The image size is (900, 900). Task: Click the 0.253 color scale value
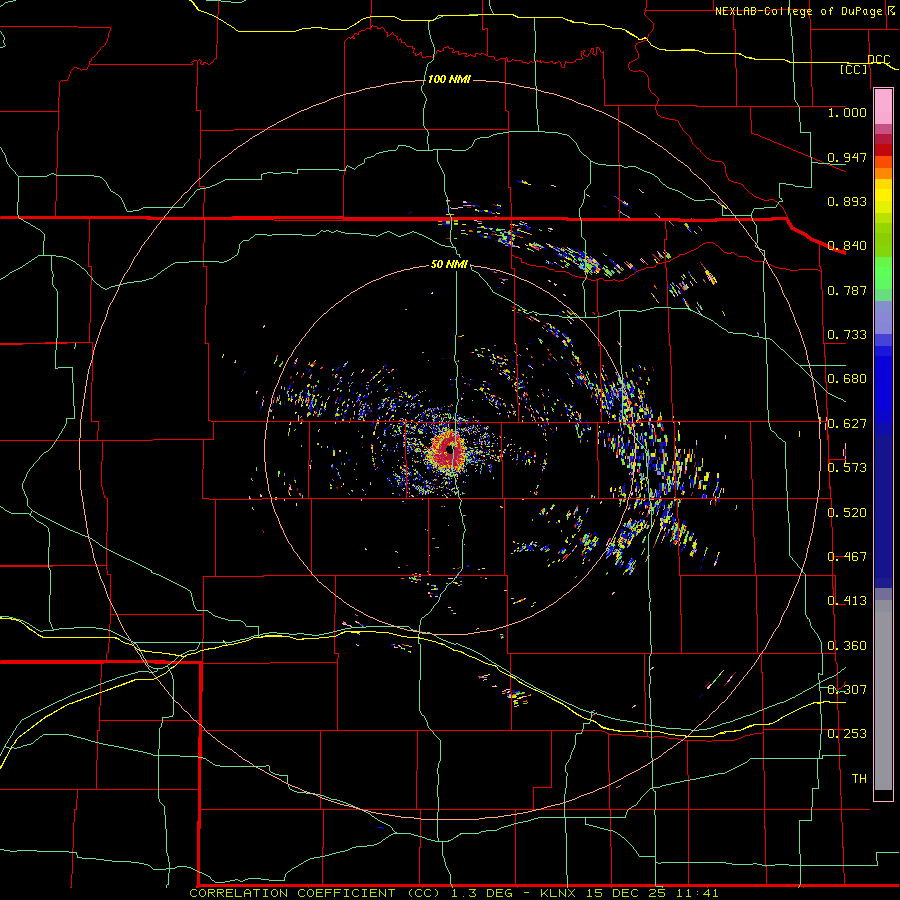[x=847, y=734]
